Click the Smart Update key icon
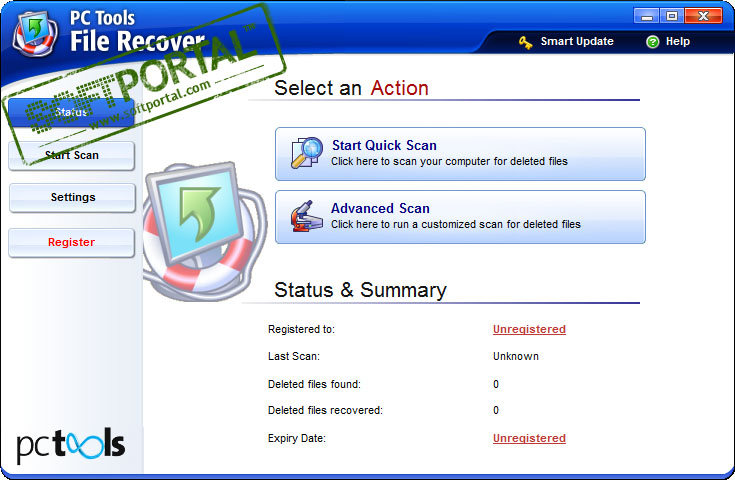The width and height of the screenshot is (735, 480). [x=525, y=42]
